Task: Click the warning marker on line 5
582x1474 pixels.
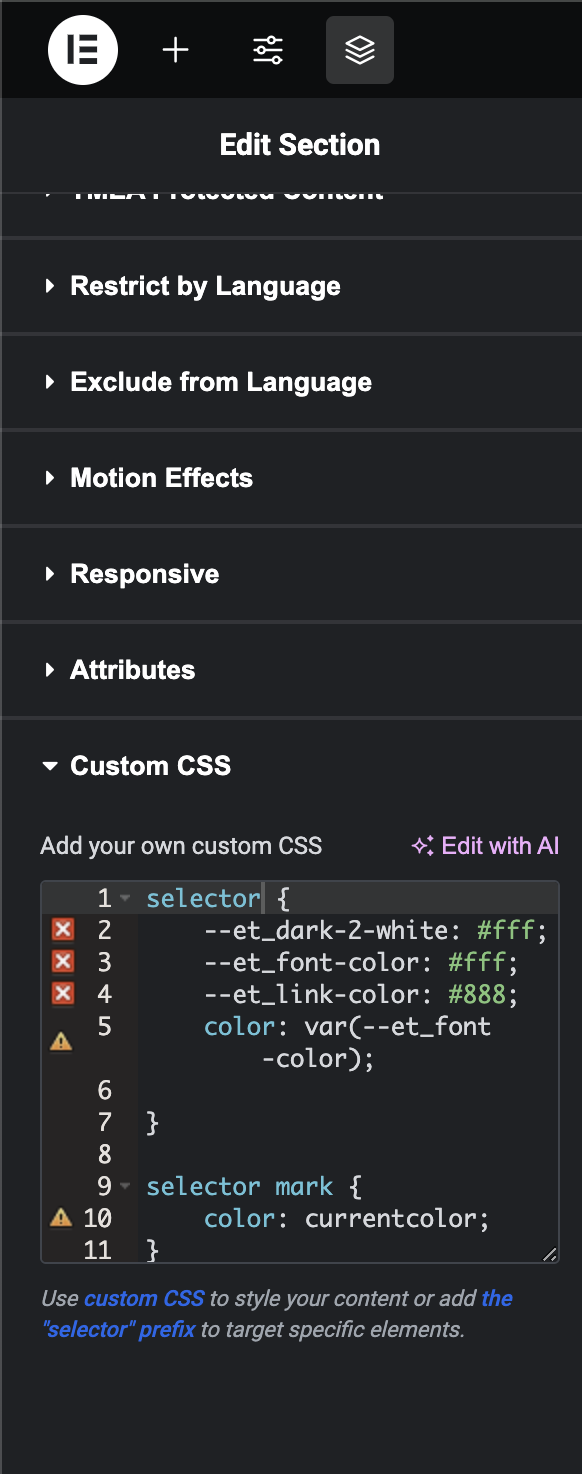Action: pyautogui.click(x=61, y=1042)
